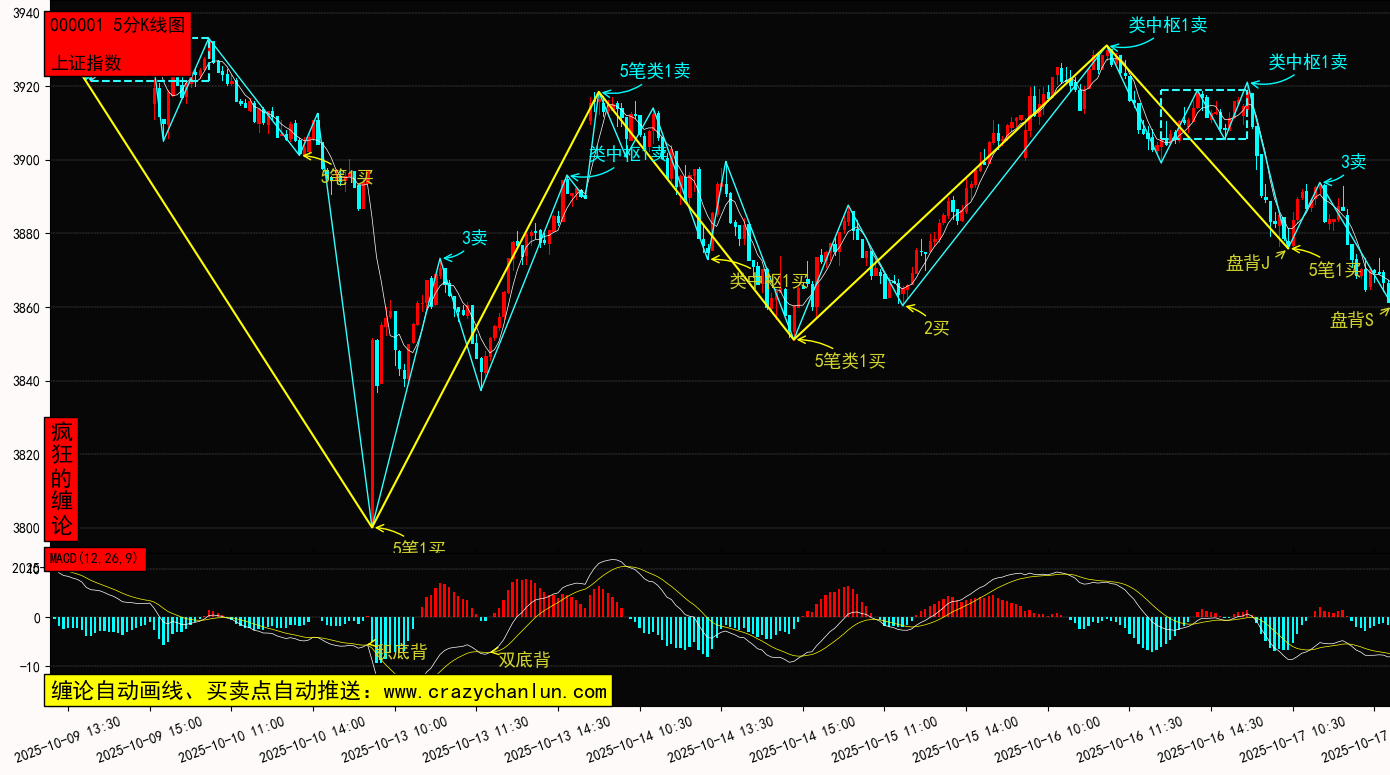Select the MACD(12,26,9) indicator label
This screenshot has height=775, width=1390.
pos(96,558)
